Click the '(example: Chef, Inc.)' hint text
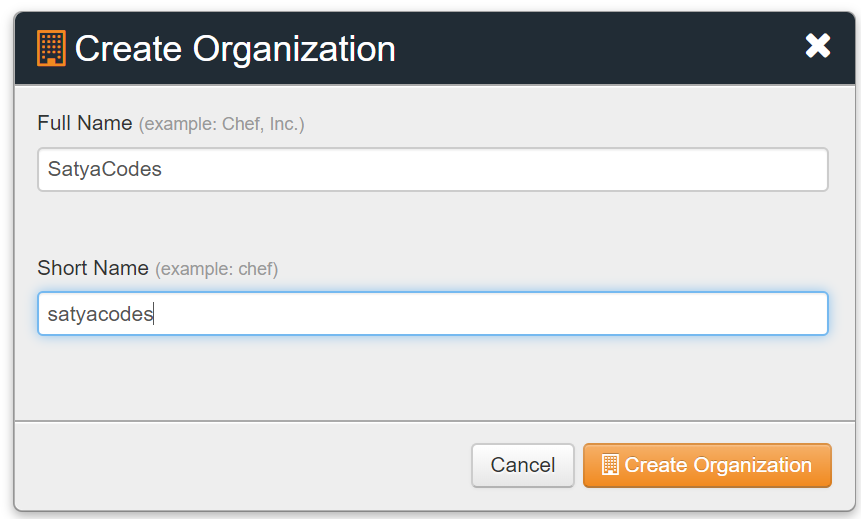The image size is (861, 519). pyautogui.click(x=221, y=124)
